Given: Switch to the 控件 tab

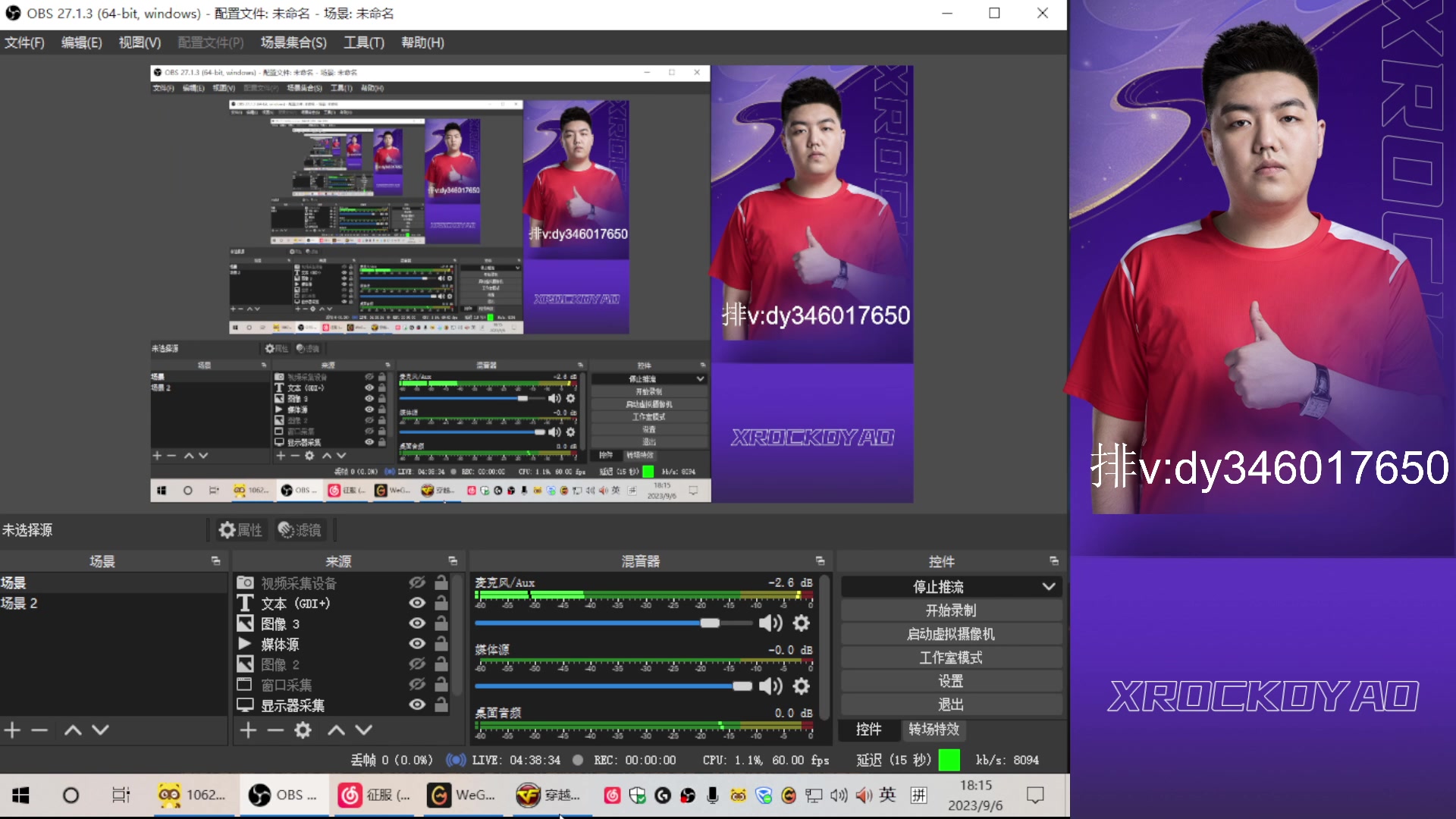Looking at the screenshot, I should (x=869, y=730).
